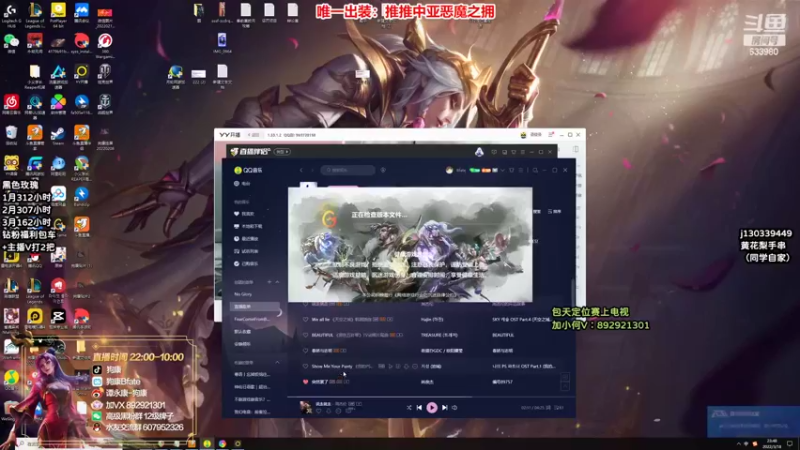The image size is (800, 450).
Task: Open the PotPlayer desktop shortcut
Action: click(x=58, y=11)
